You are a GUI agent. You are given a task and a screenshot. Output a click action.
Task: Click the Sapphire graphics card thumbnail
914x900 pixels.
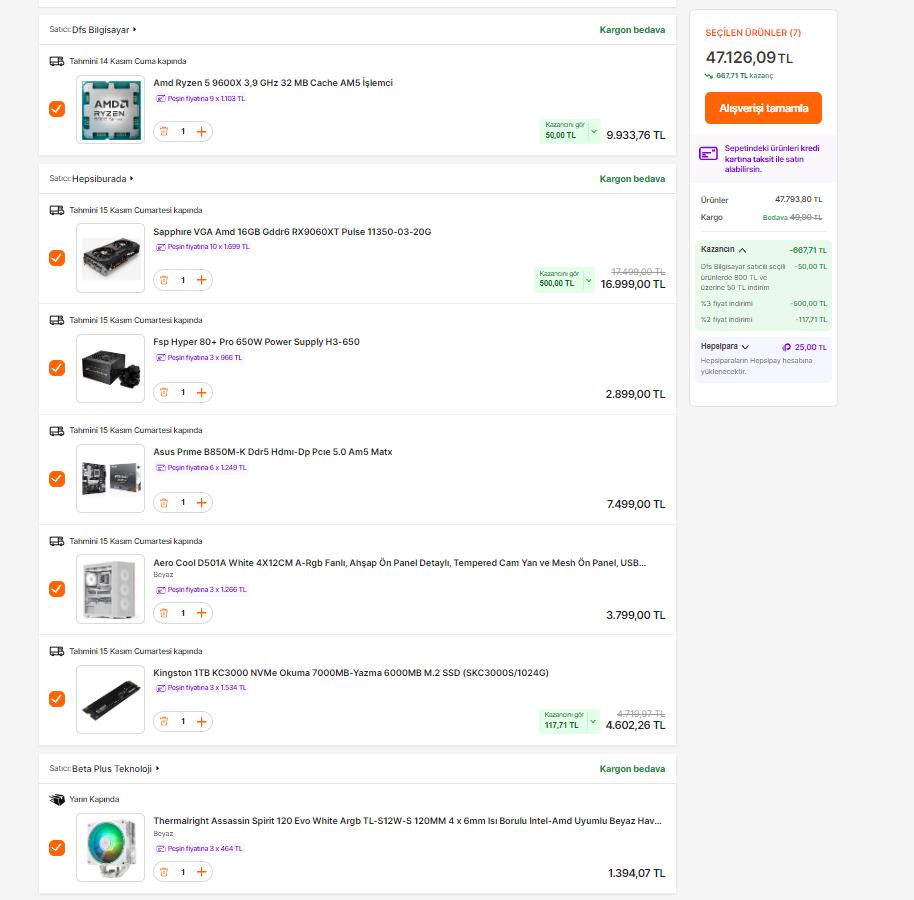pyautogui.click(x=110, y=258)
